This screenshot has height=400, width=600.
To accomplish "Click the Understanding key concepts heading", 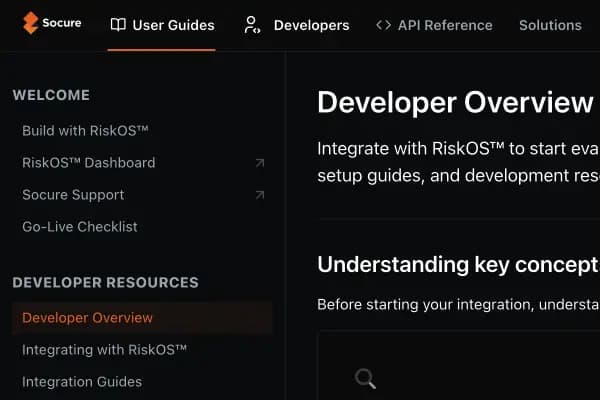I will point(457,264).
